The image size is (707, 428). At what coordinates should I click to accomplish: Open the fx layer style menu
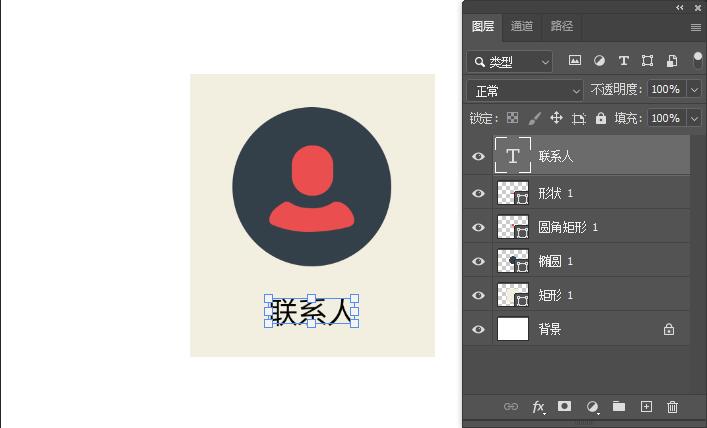(538, 407)
